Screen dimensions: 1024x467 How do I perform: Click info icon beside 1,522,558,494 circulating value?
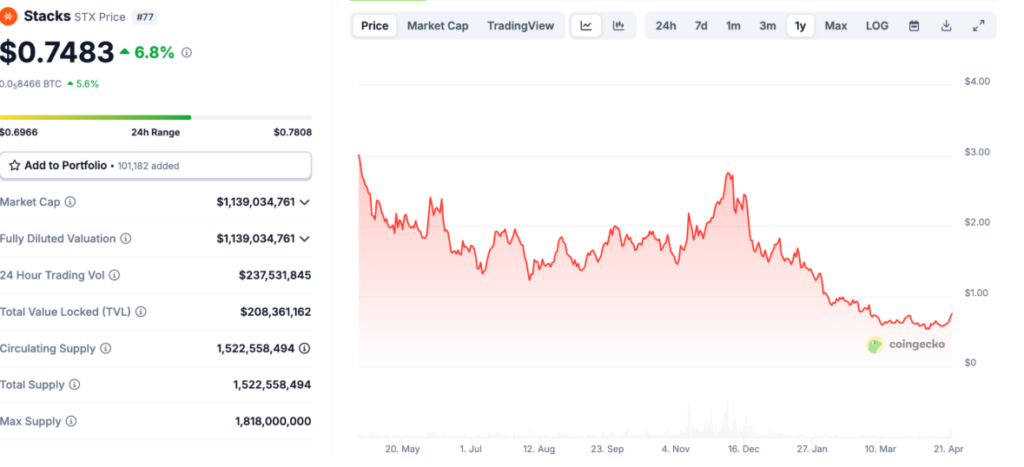point(304,348)
